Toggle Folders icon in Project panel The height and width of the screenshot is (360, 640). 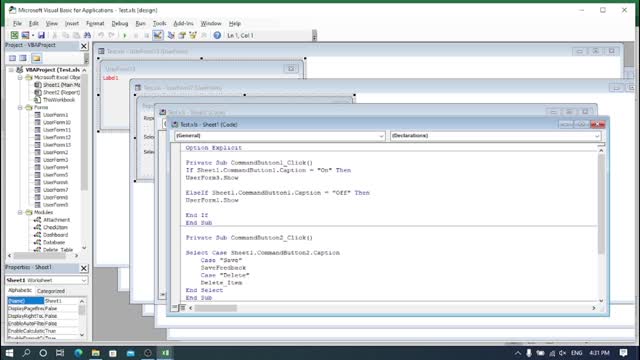pyautogui.click(x=36, y=58)
